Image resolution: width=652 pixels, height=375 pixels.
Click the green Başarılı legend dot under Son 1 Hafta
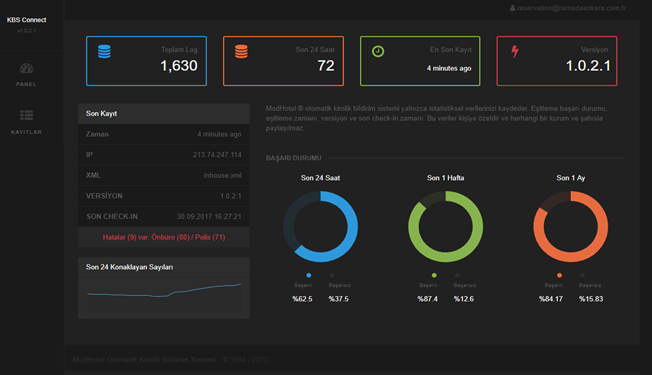[434, 275]
